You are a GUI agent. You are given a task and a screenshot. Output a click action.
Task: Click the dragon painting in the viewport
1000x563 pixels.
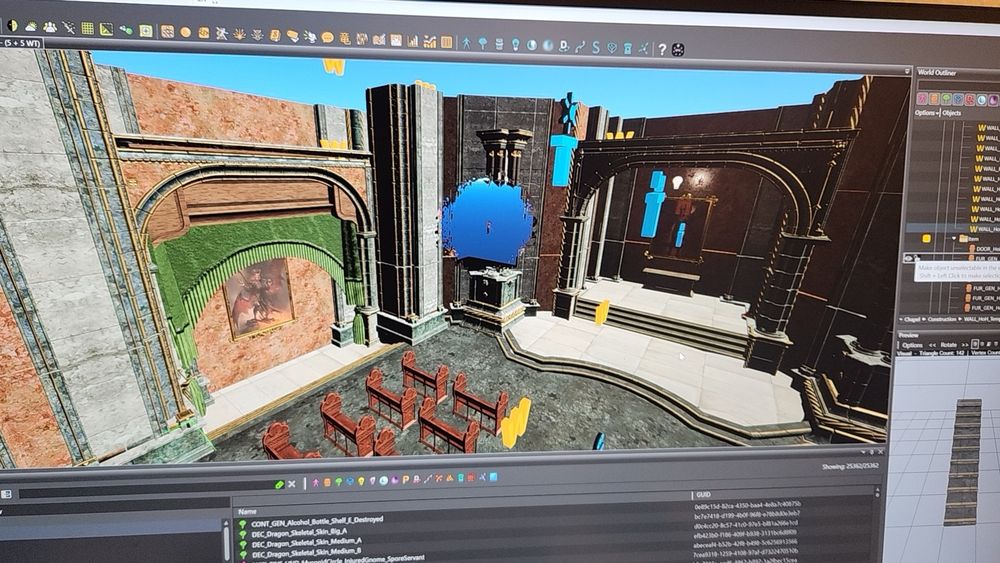[x=258, y=298]
